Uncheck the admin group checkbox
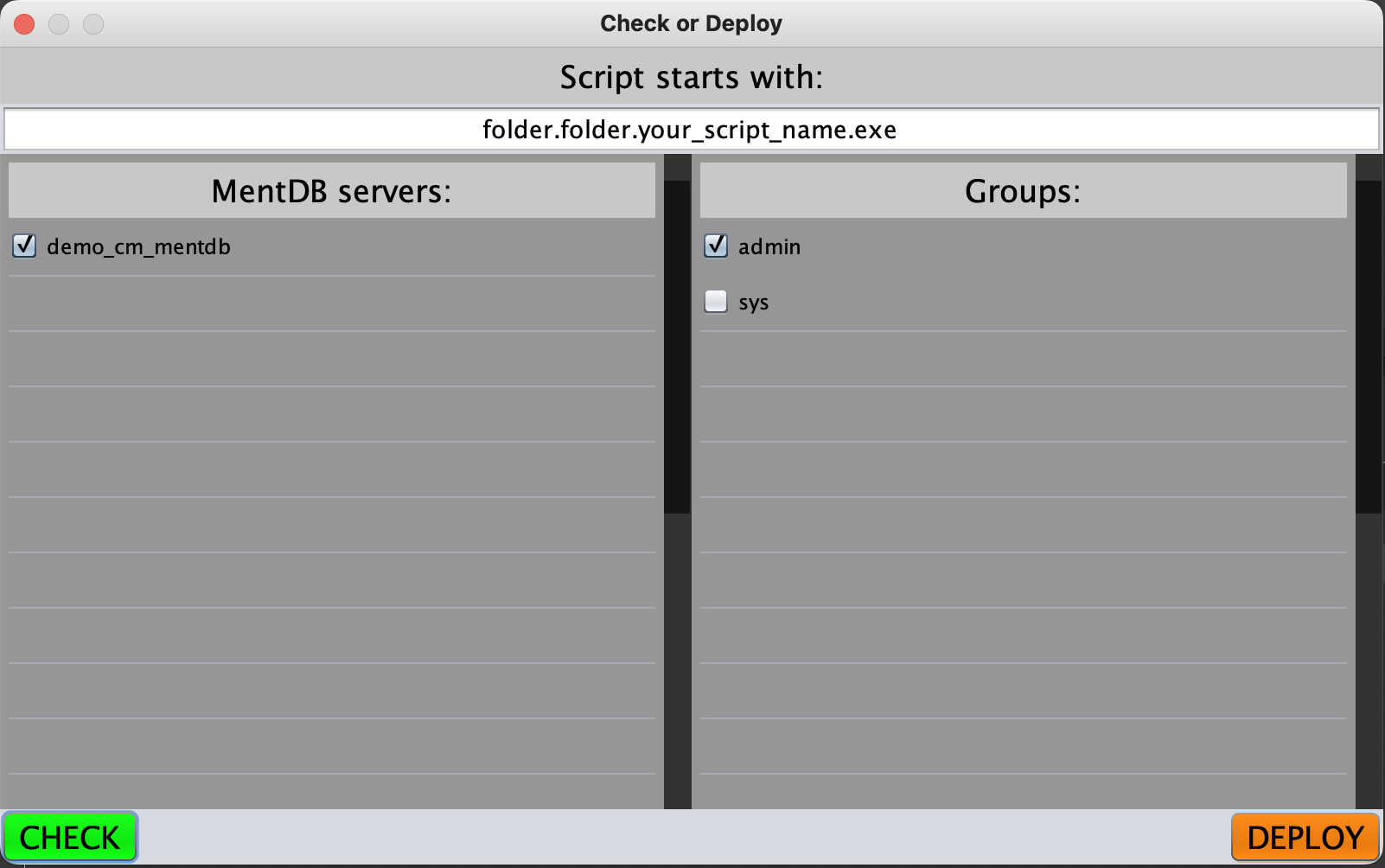This screenshot has height=868, width=1385. click(716, 246)
